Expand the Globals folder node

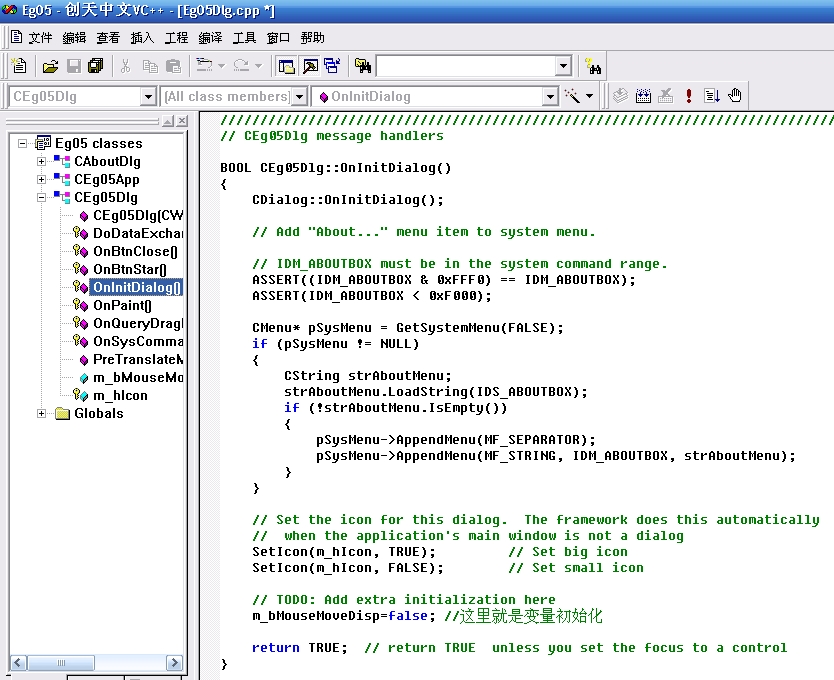point(41,413)
